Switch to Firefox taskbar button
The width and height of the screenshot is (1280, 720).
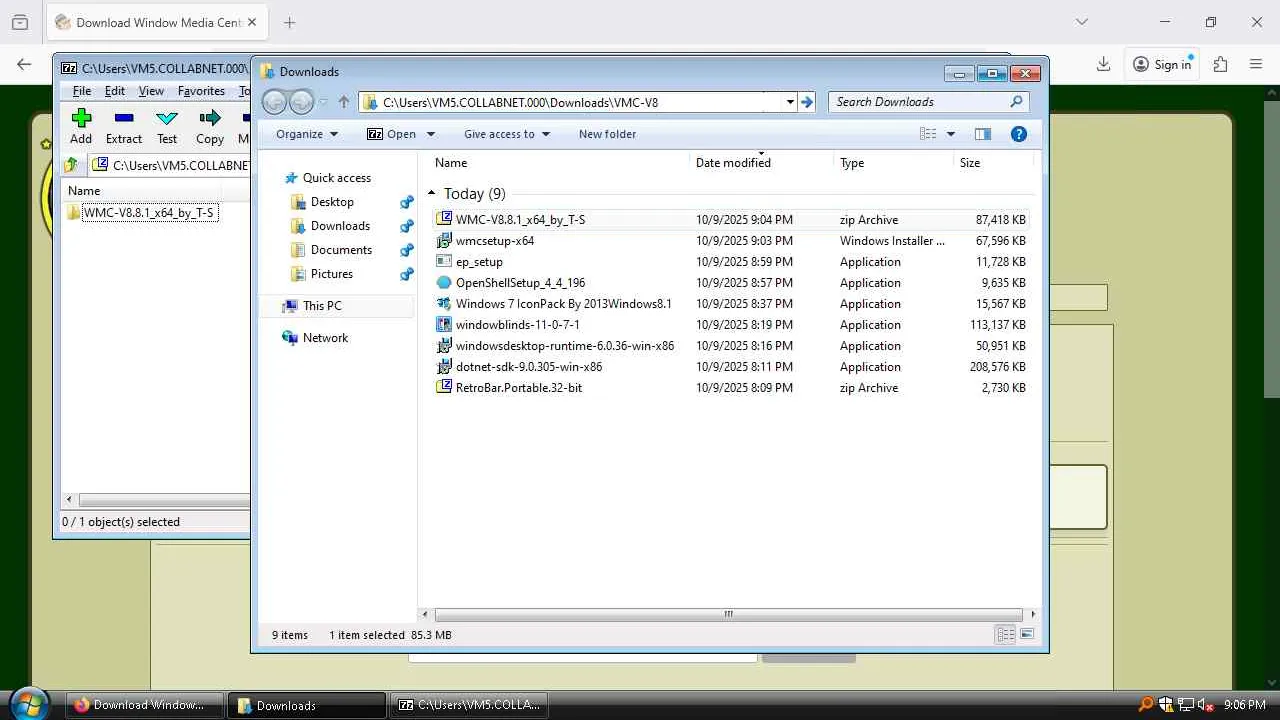(x=144, y=705)
